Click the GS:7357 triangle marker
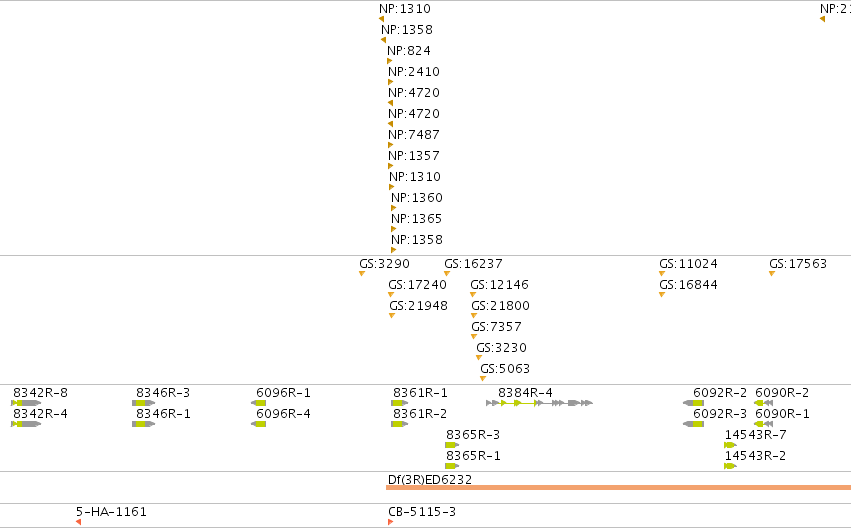851x528 pixels. pos(474,336)
